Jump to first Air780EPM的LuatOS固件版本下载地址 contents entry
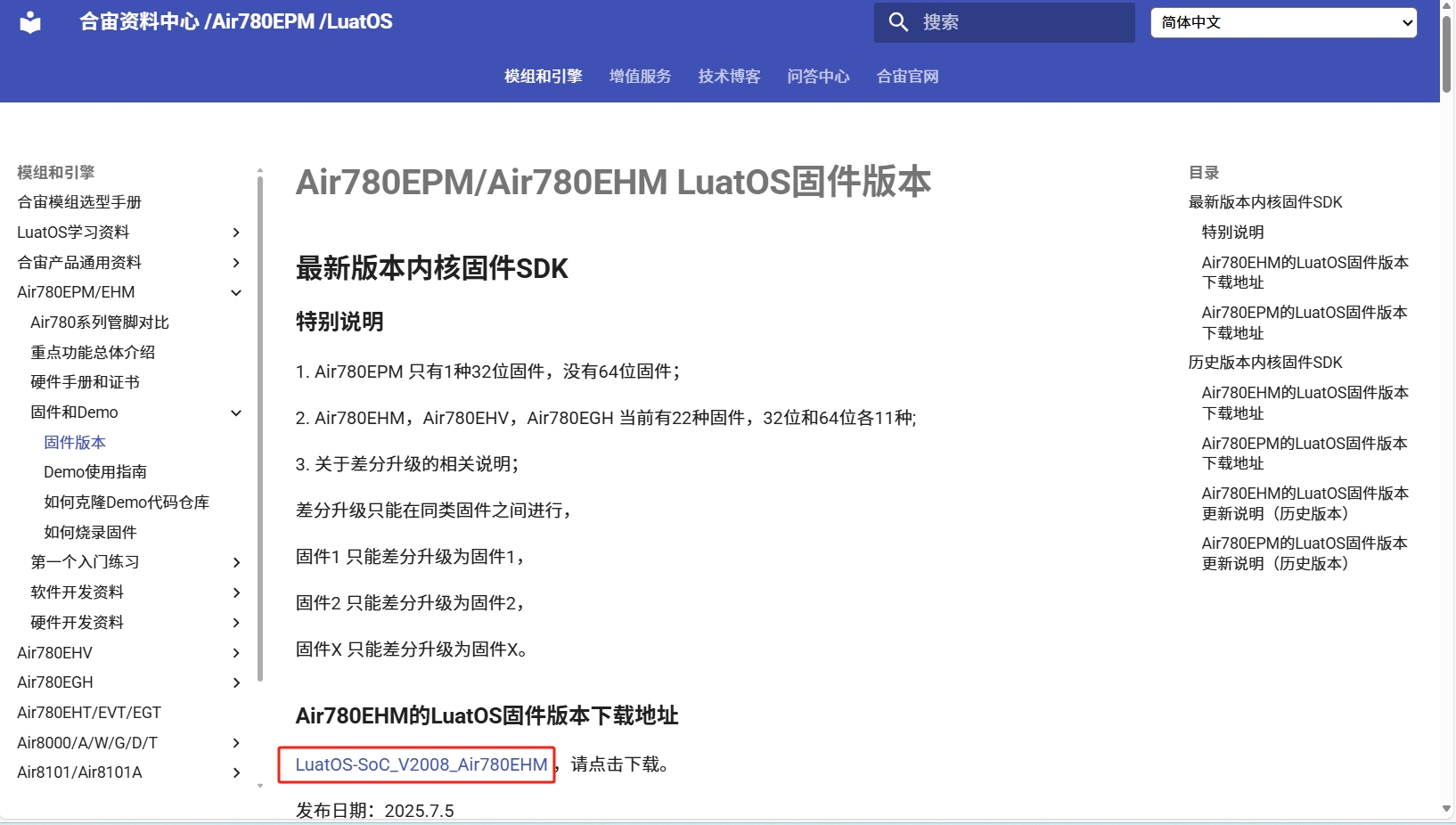The width and height of the screenshot is (1456, 825). pyautogui.click(x=1305, y=323)
